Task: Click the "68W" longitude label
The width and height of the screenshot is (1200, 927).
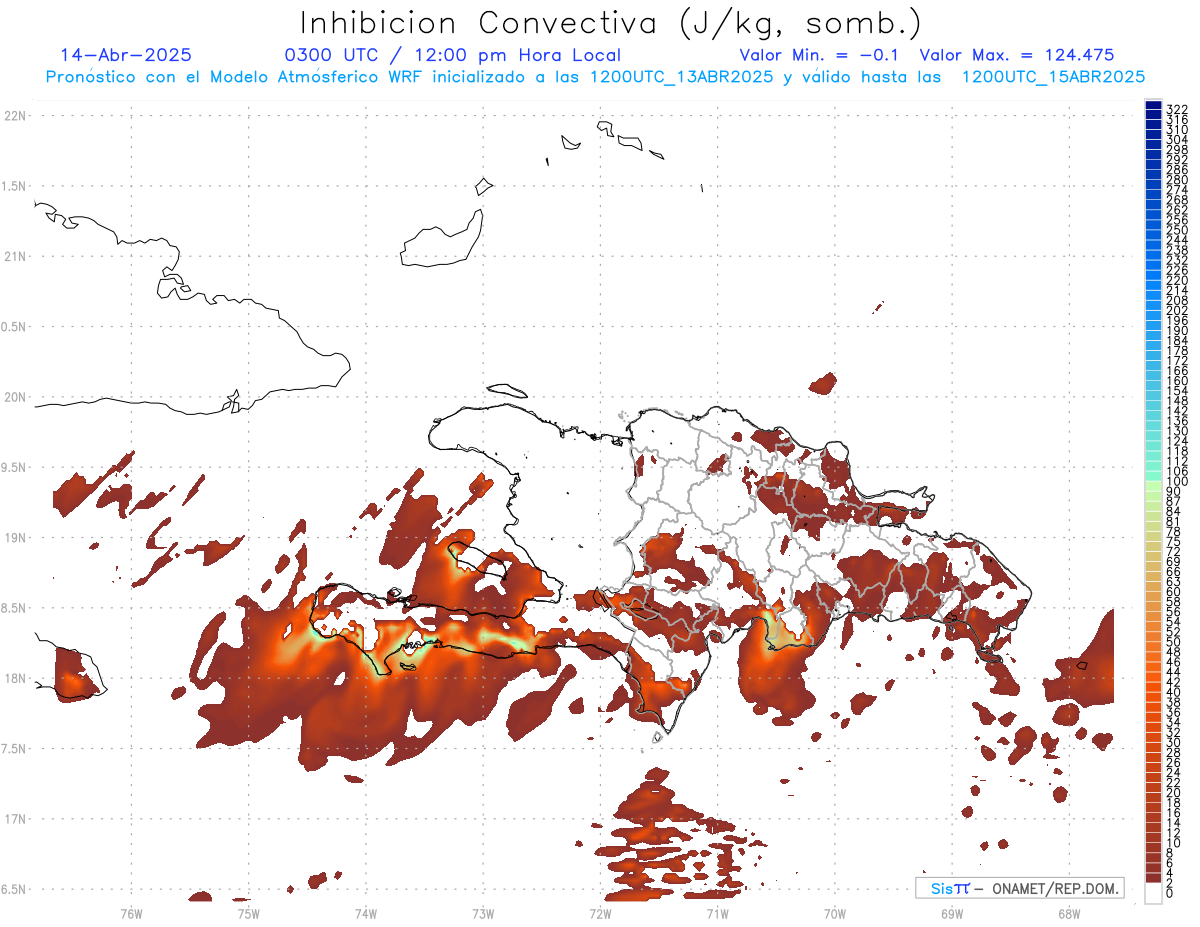Action: point(1069,913)
